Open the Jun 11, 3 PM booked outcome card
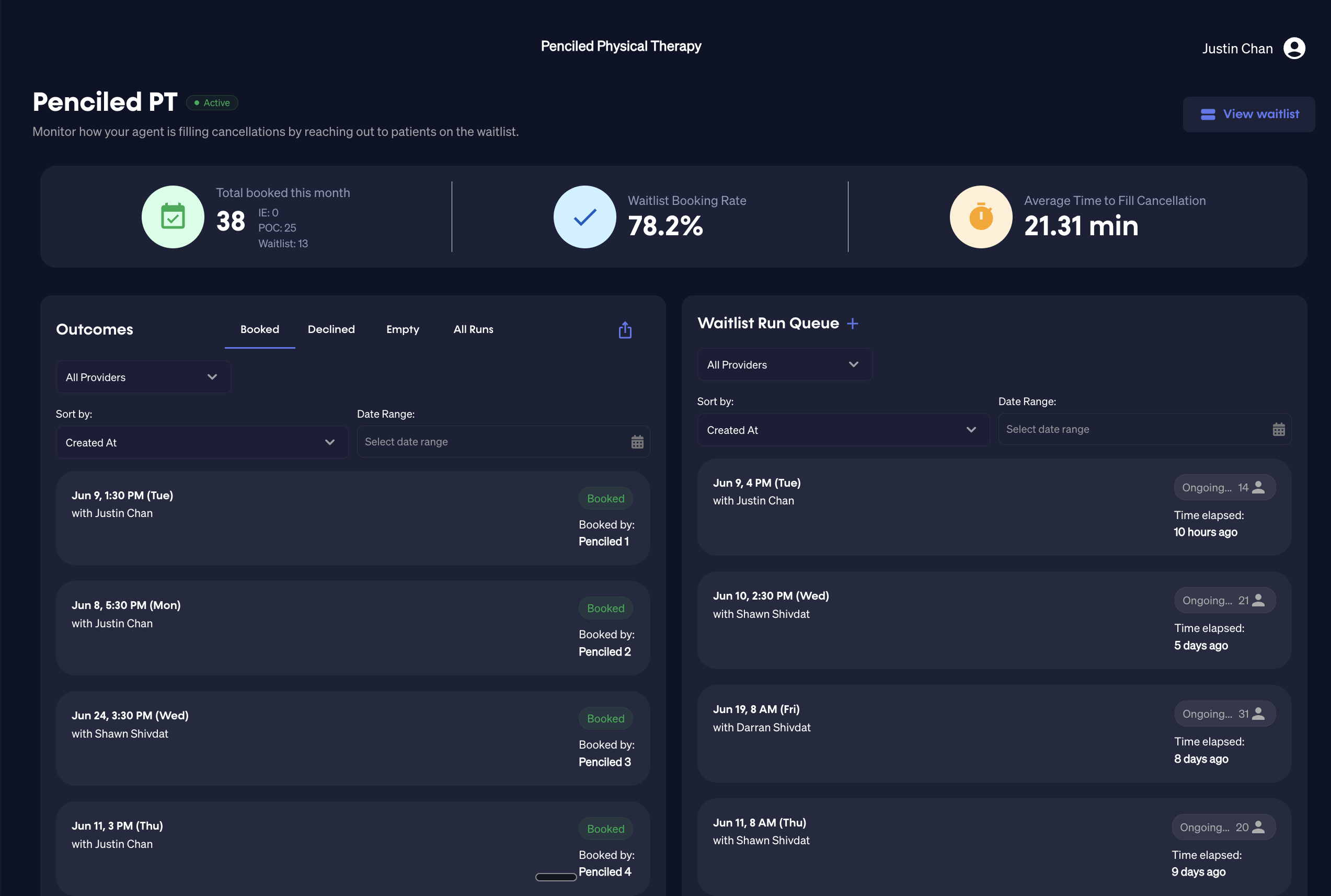Viewport: 1331px width, 896px height. (x=352, y=848)
